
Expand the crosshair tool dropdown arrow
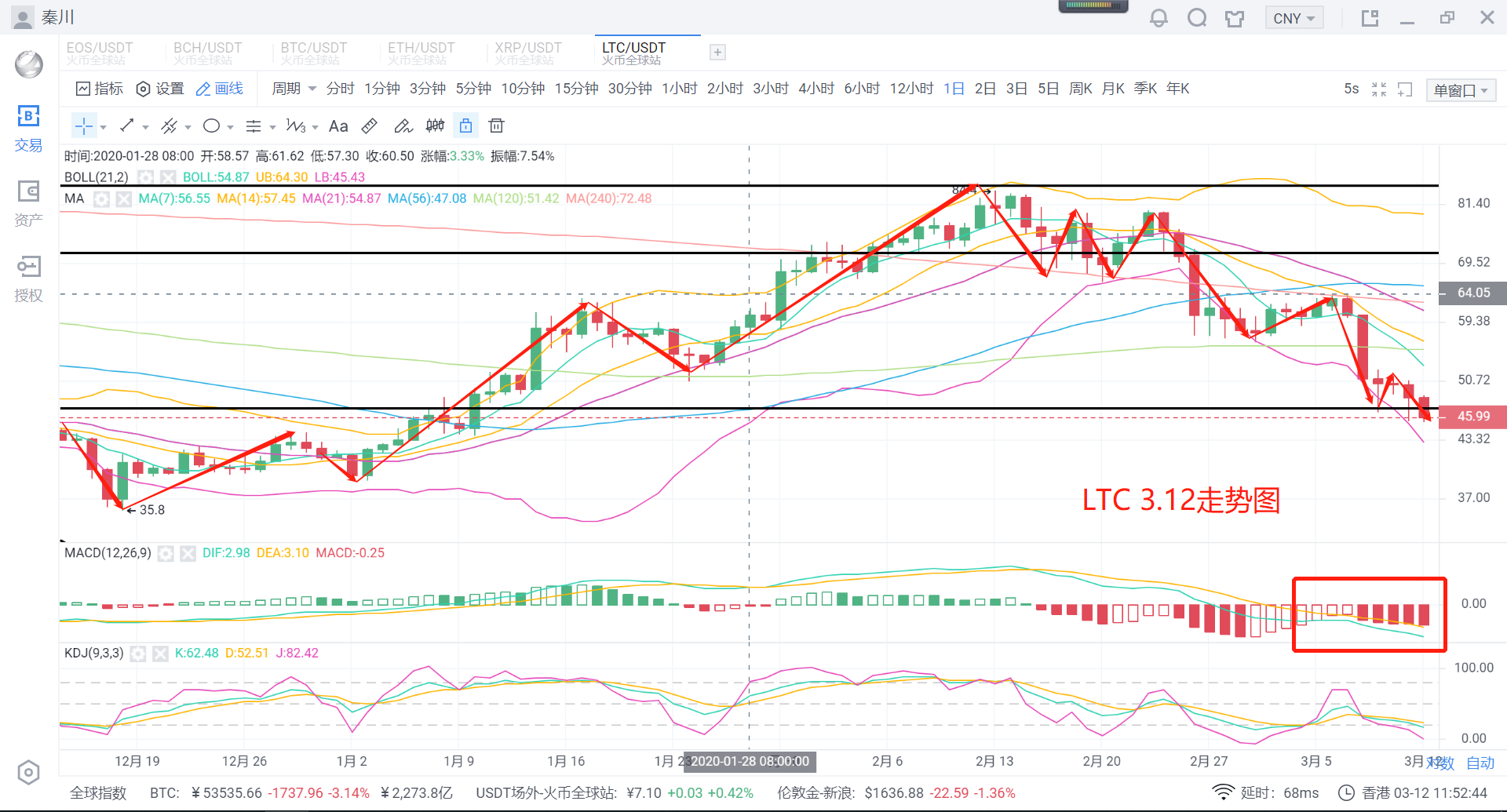(103, 126)
